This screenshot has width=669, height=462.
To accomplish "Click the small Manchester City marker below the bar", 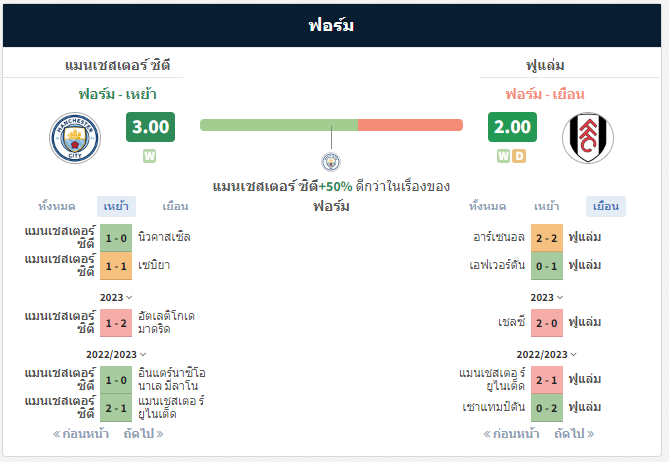I will 331,162.
